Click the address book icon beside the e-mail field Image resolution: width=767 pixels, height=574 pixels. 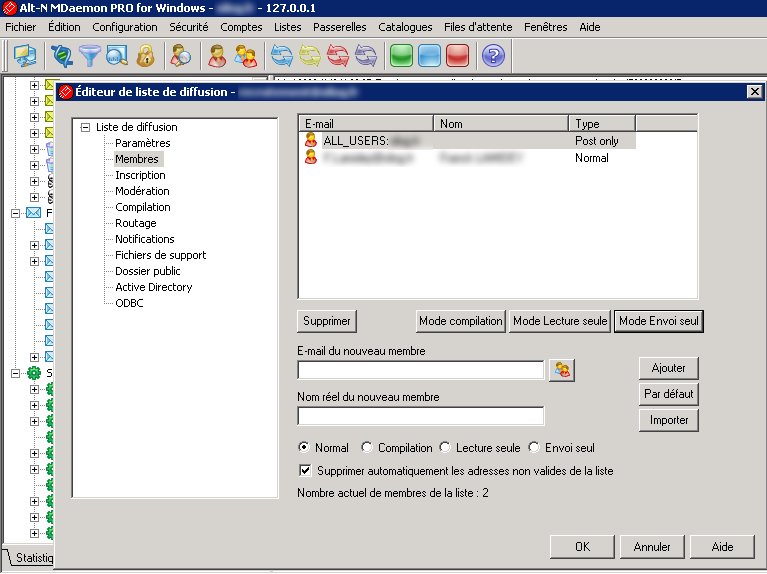pos(562,370)
